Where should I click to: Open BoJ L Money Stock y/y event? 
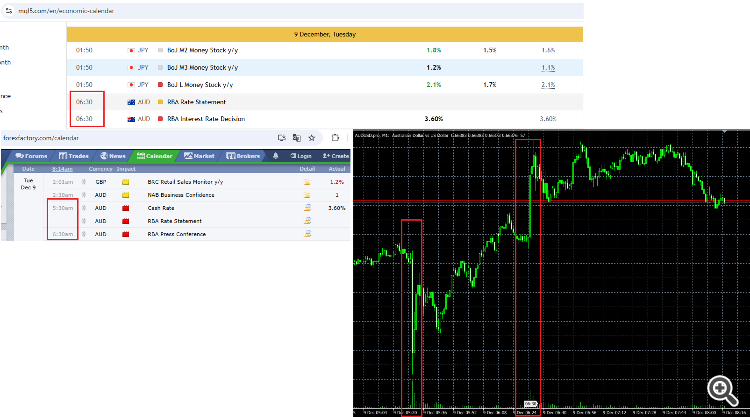pos(200,85)
